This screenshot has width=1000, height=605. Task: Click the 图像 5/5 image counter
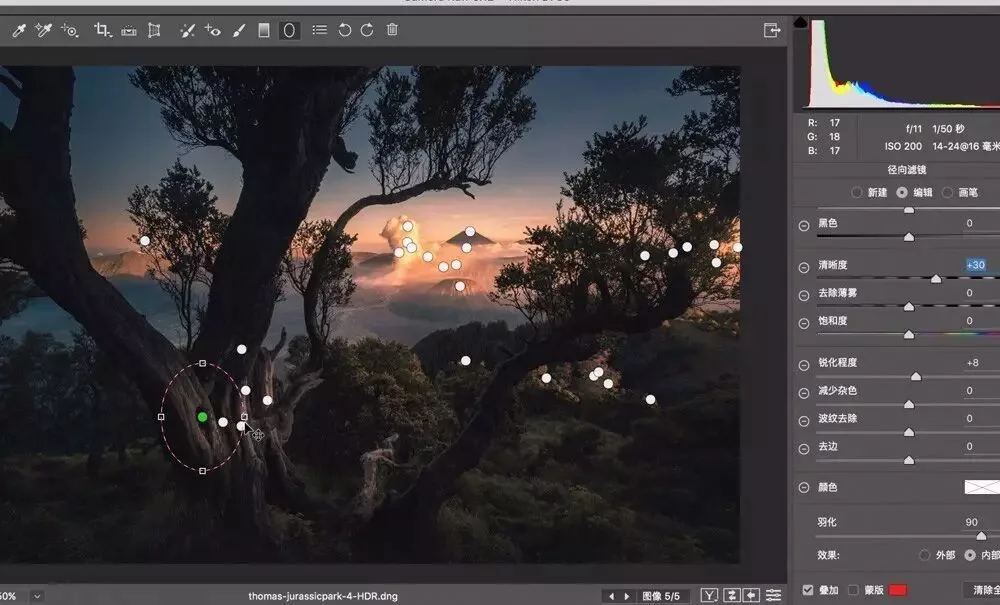[661, 596]
